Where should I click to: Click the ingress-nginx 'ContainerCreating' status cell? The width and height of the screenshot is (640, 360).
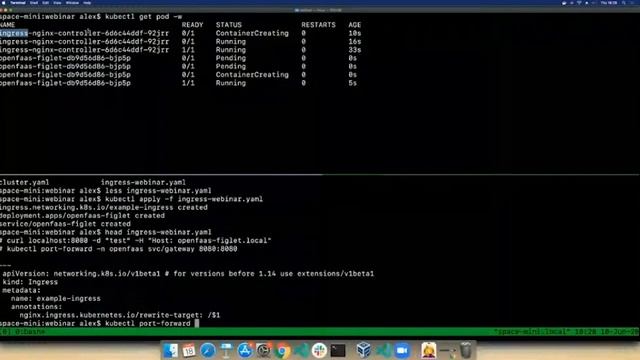click(252, 33)
